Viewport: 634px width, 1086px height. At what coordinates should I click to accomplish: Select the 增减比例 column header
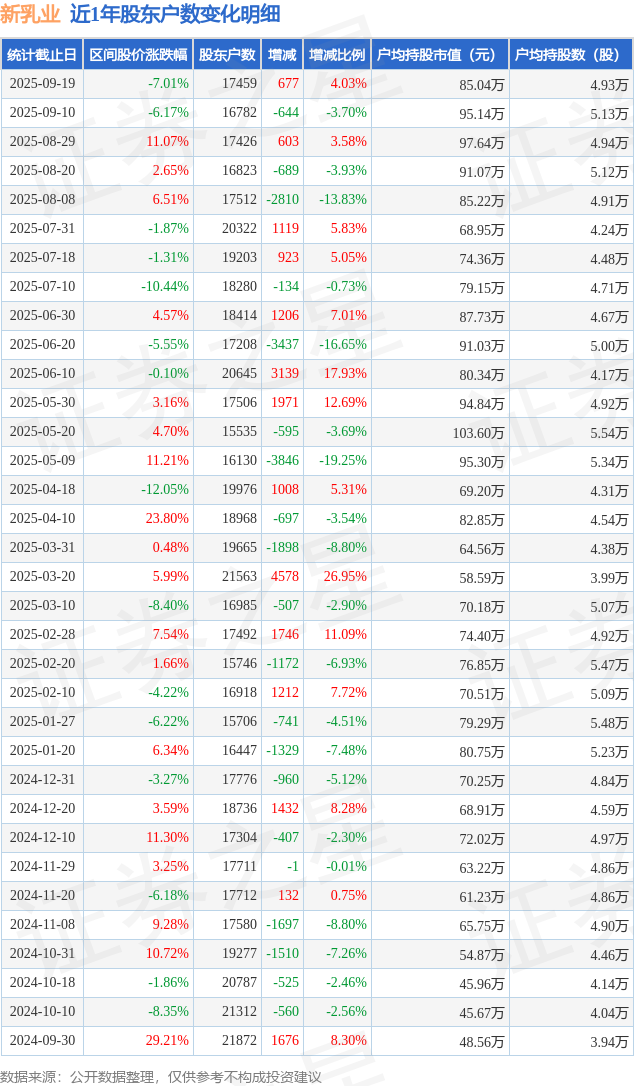[x=337, y=55]
